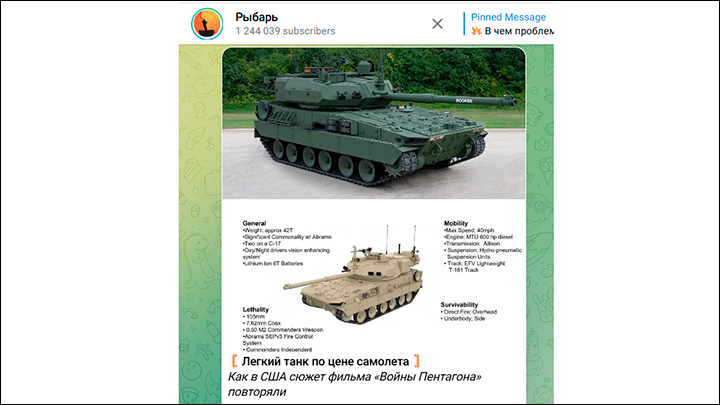Open pinned text 'В чем проблем'

click(x=519, y=31)
